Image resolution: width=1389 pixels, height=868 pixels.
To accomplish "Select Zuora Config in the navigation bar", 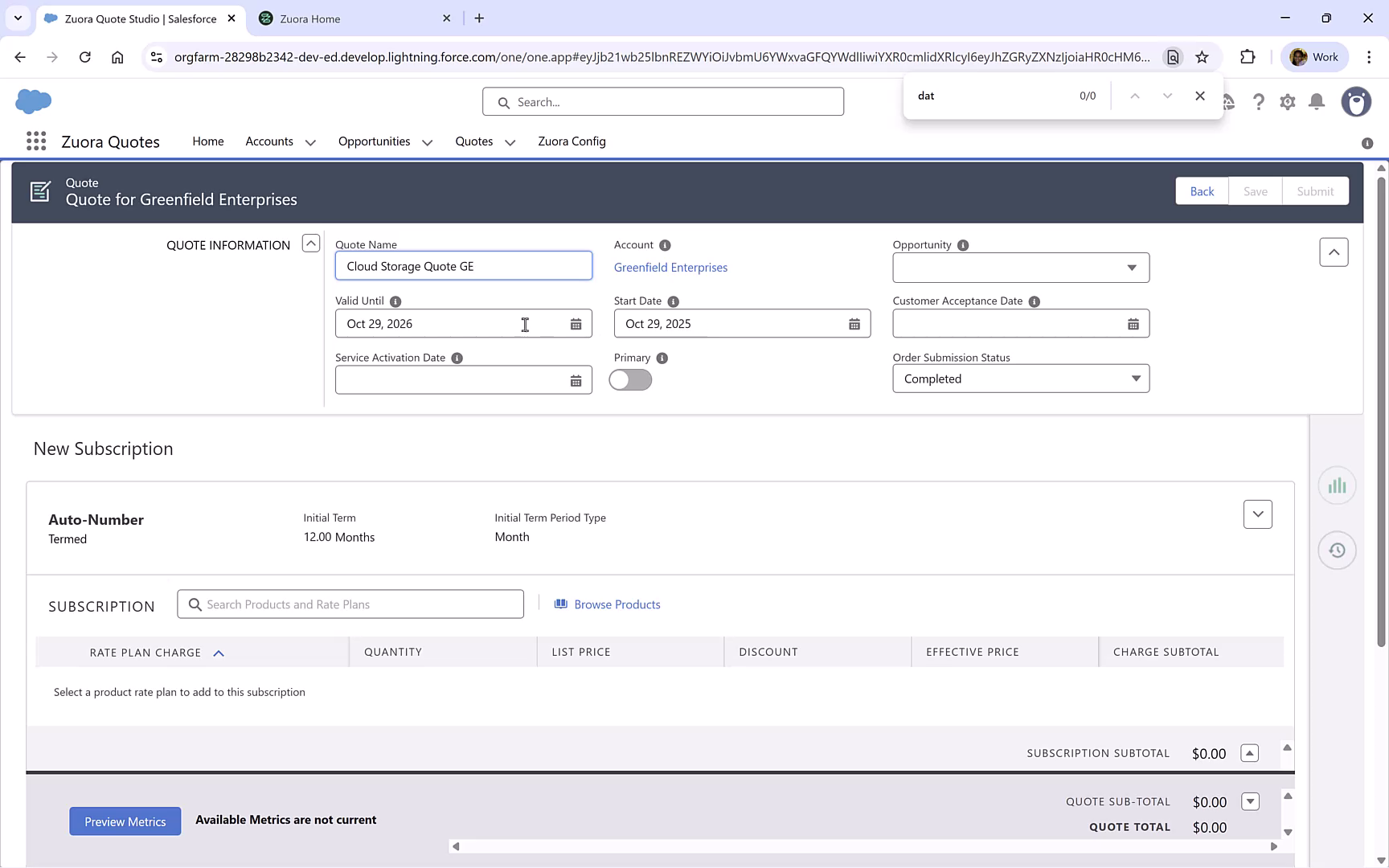I will [x=572, y=141].
